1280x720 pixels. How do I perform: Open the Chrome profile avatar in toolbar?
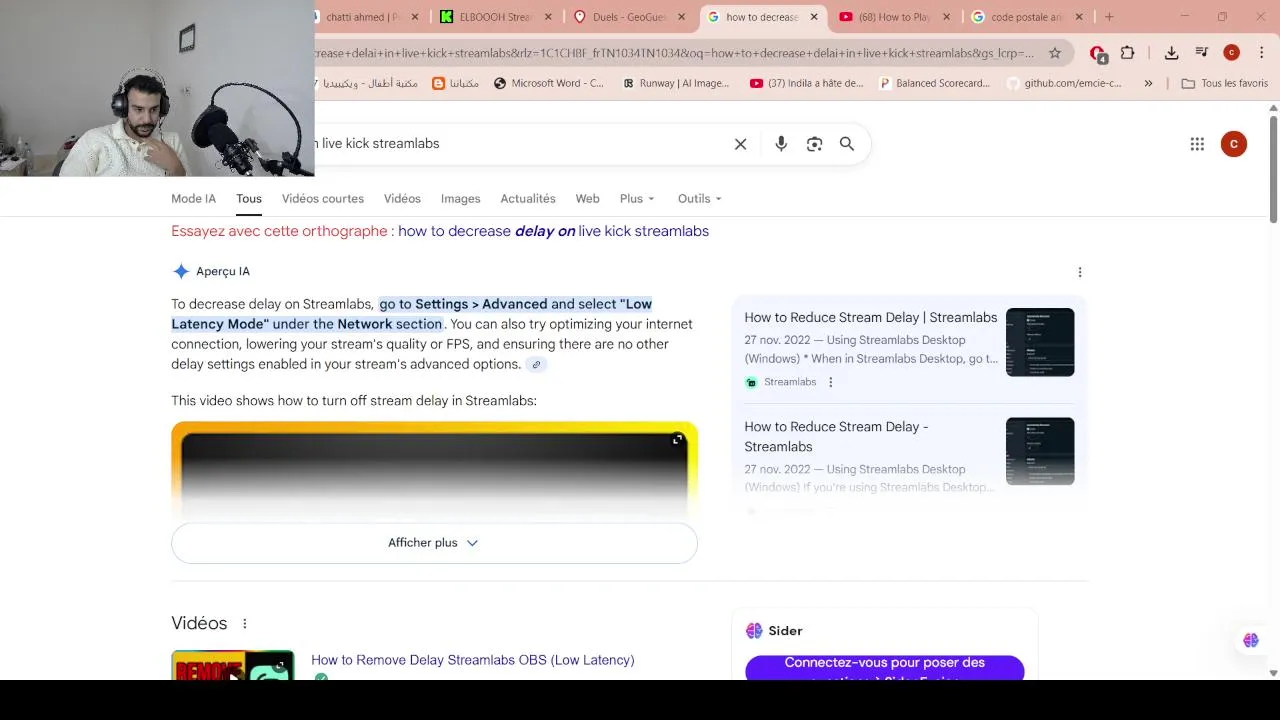coord(1232,53)
